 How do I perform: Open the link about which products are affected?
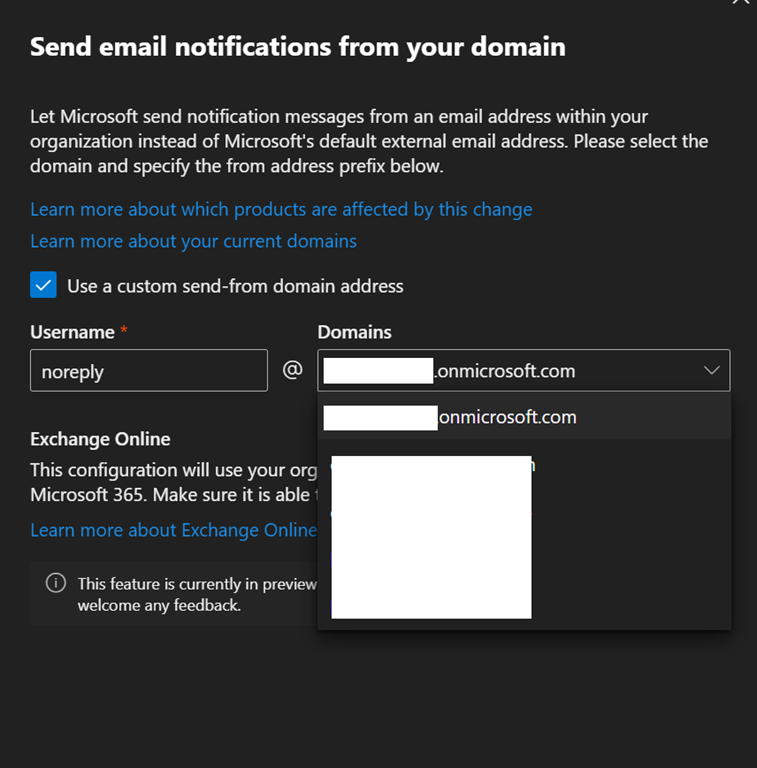[281, 209]
